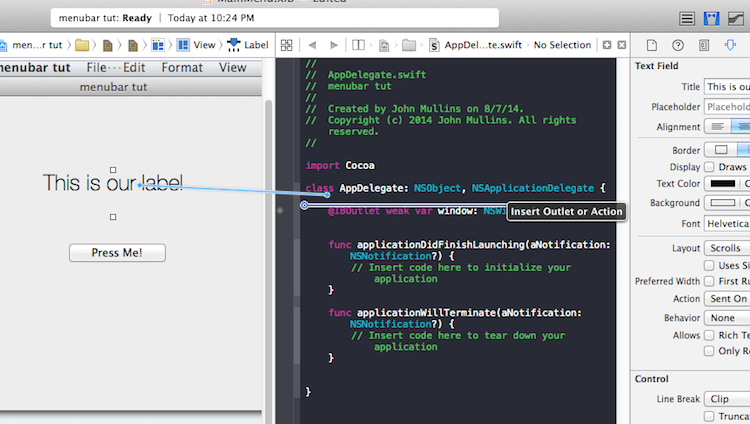Open the Line Break dropdown showing Clip
This screenshot has width=750, height=424.
coord(727,398)
